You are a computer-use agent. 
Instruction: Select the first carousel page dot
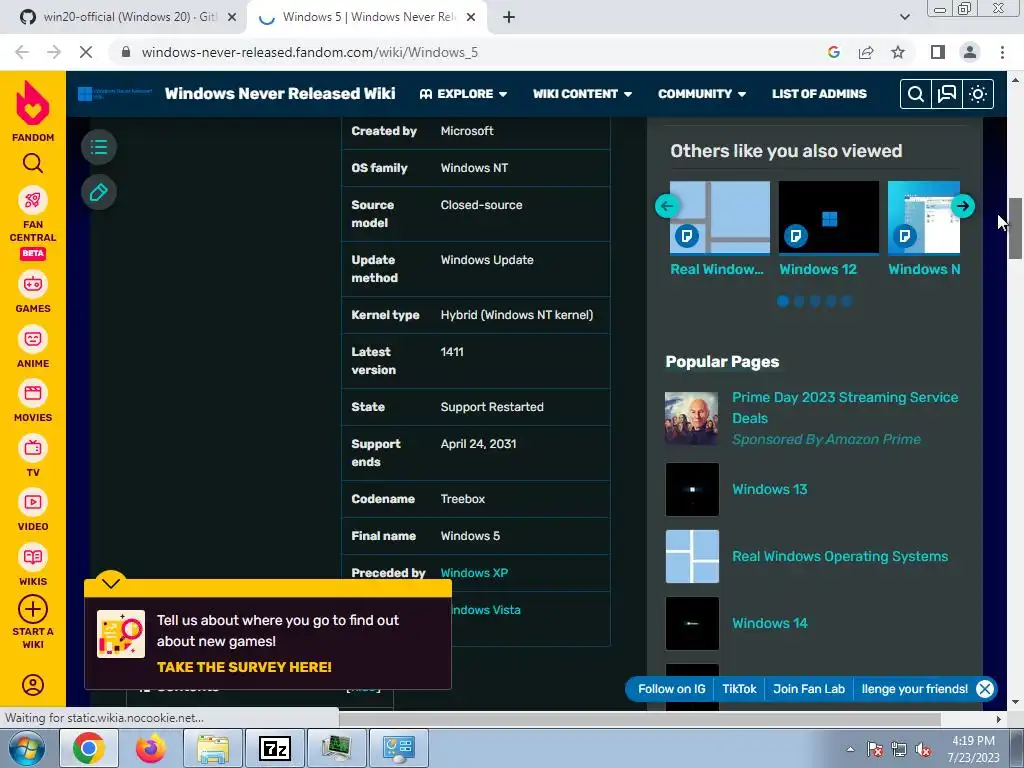pos(783,301)
